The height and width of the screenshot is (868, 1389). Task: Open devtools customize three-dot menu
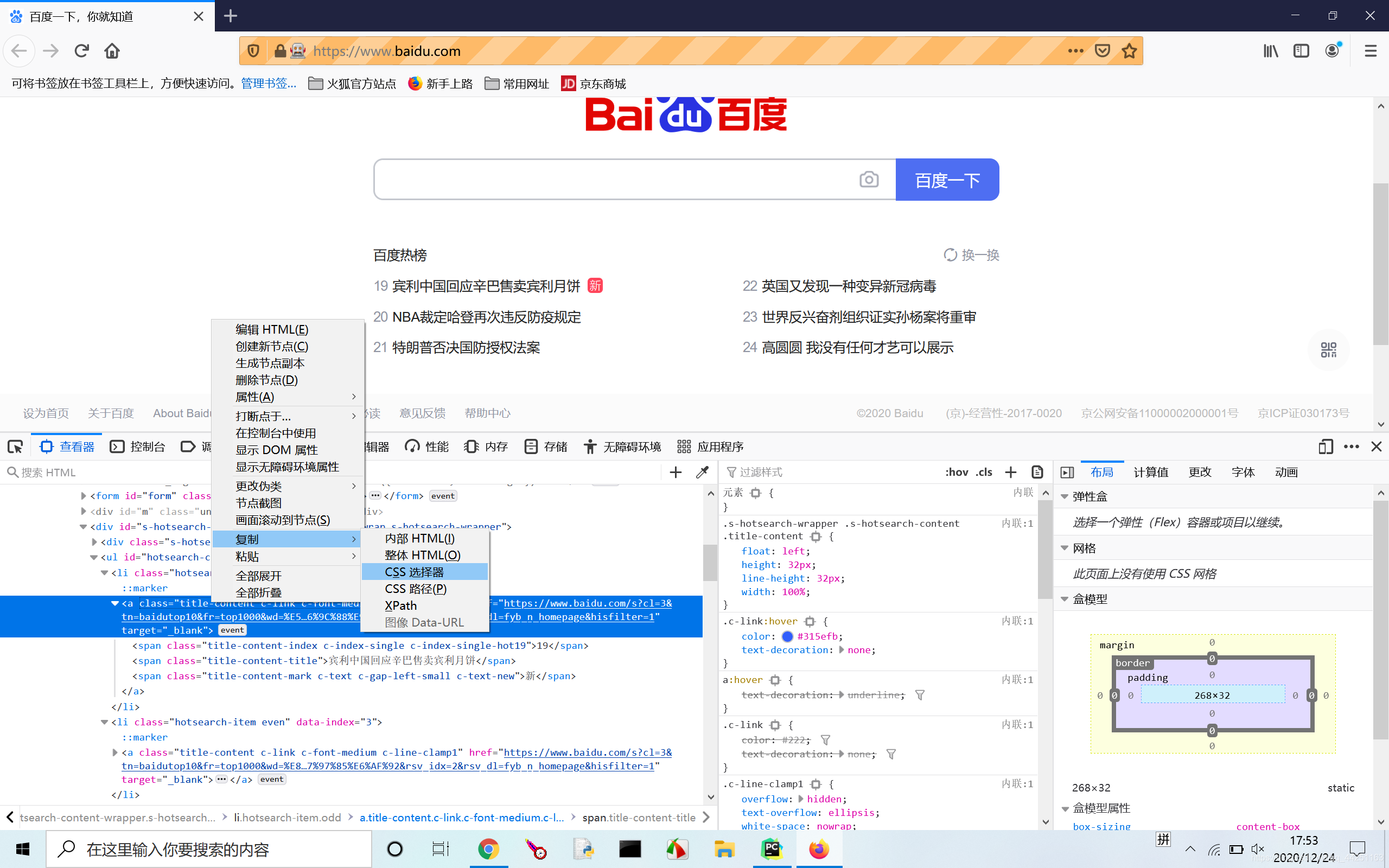tap(1352, 446)
